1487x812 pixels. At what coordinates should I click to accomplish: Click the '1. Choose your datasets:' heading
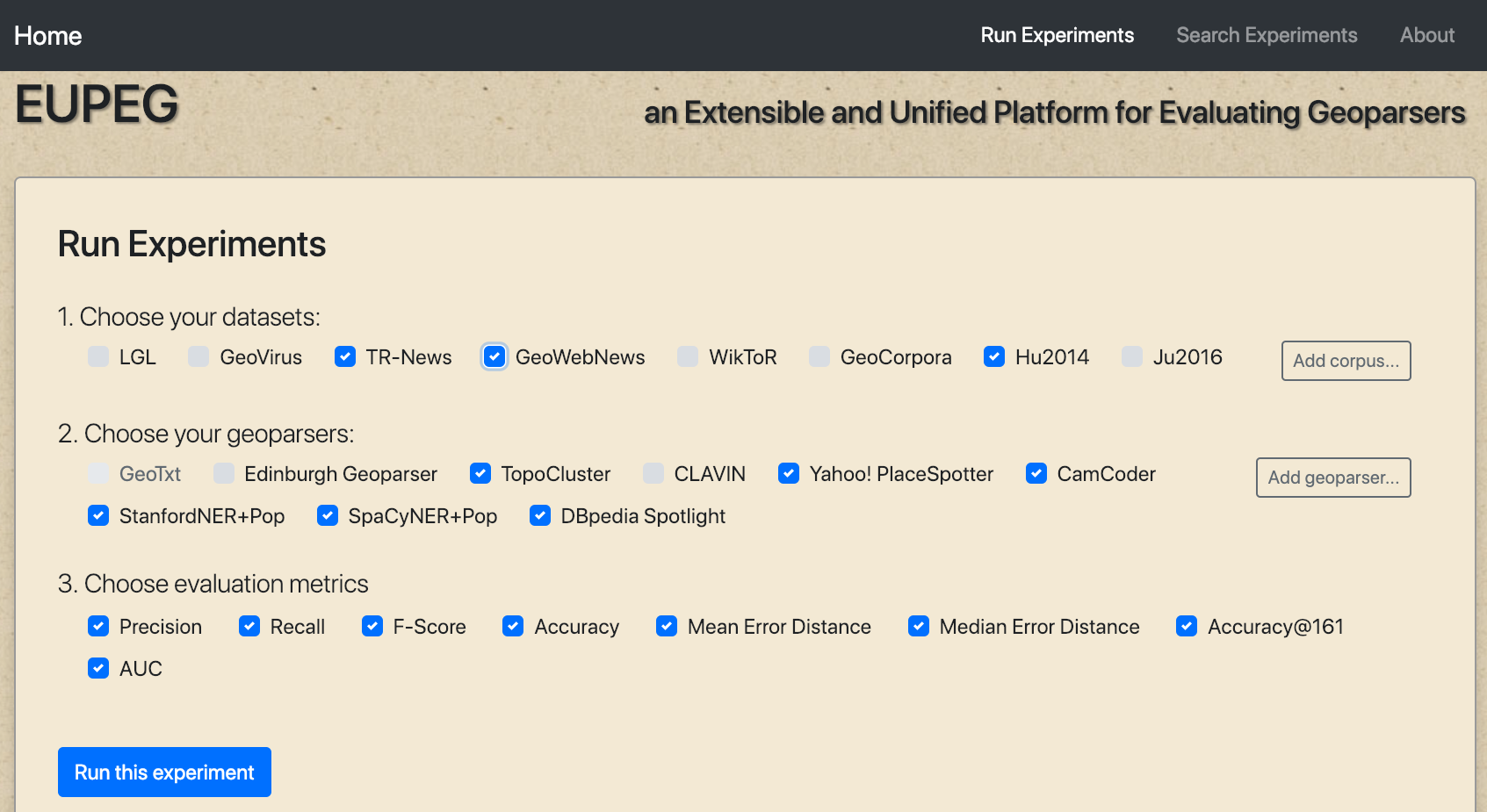coord(189,317)
